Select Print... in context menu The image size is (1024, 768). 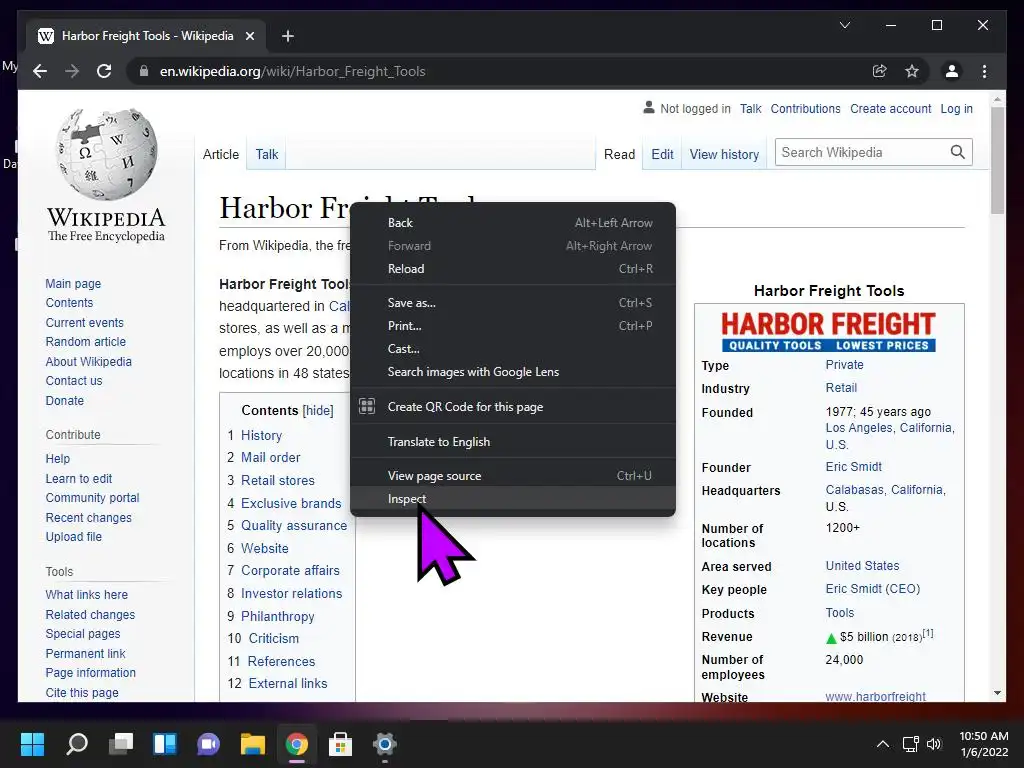coord(513,326)
